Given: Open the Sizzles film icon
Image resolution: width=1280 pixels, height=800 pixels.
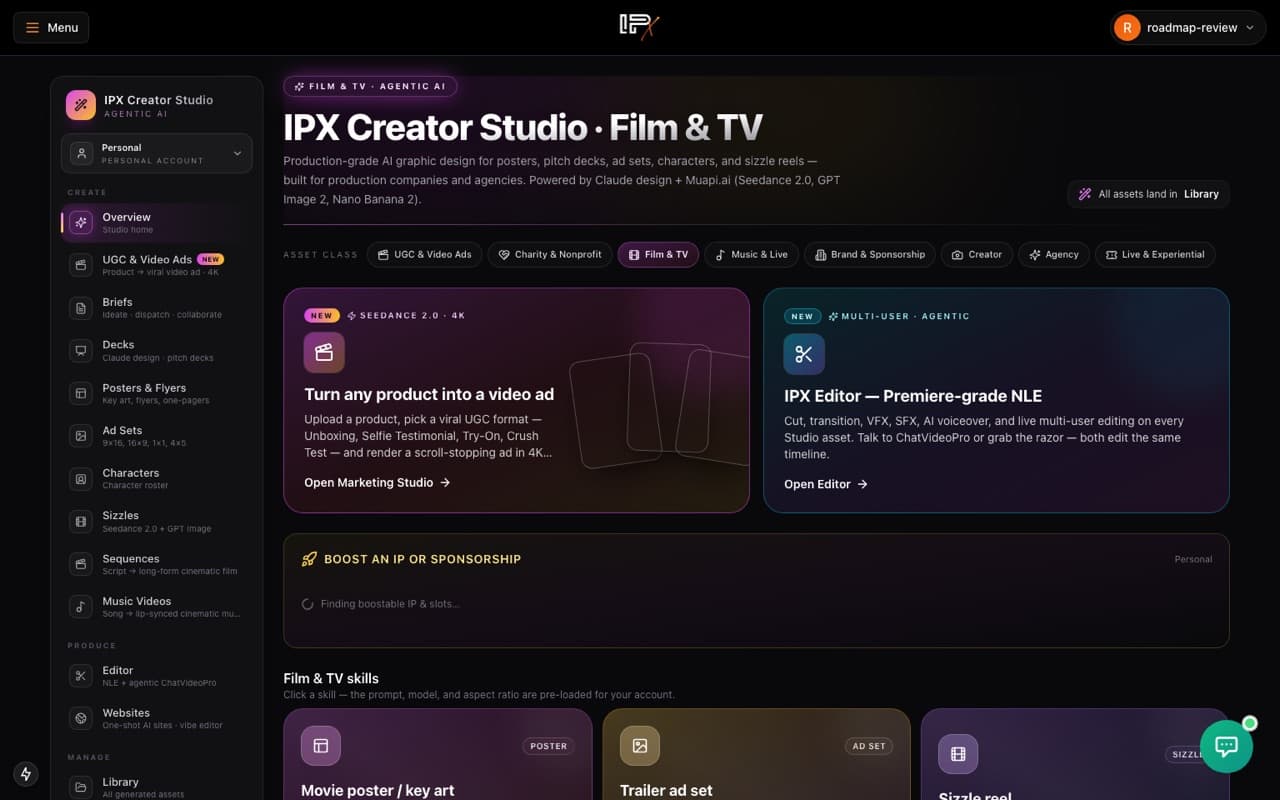Looking at the screenshot, I should click(x=81, y=521).
